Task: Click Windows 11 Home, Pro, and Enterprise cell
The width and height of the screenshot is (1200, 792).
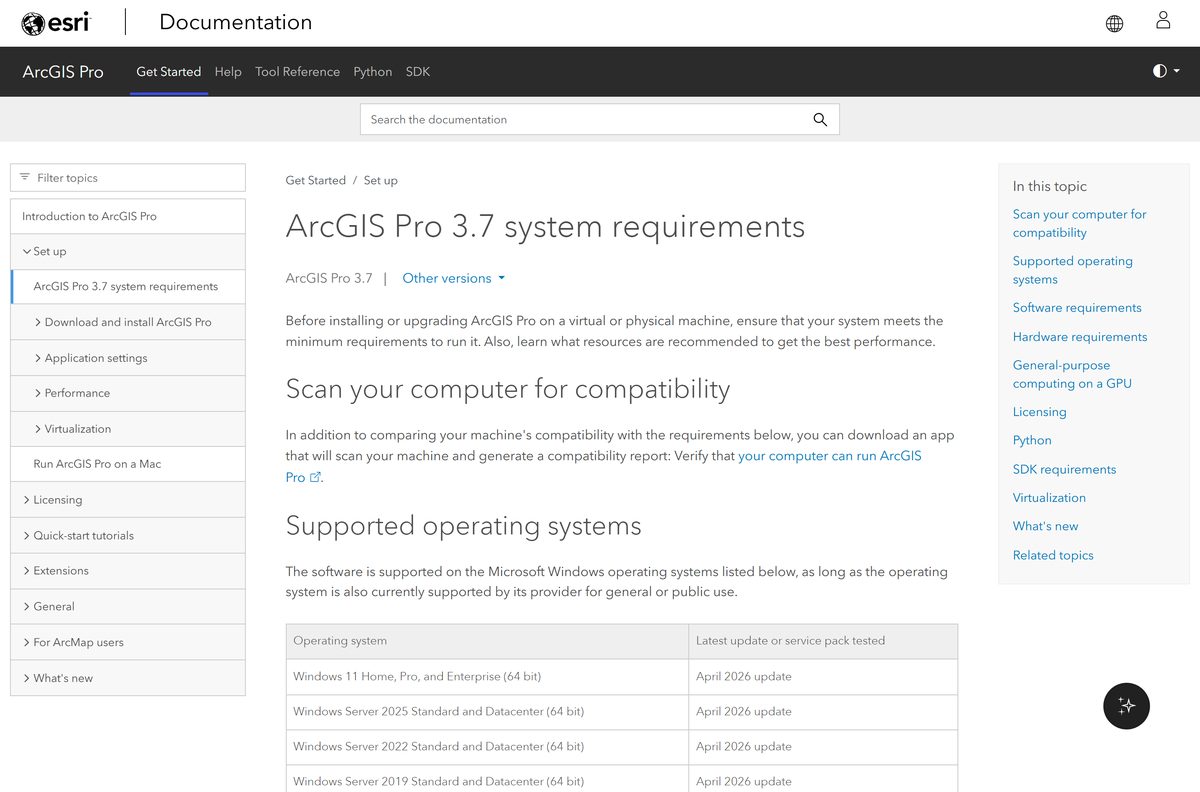Action: click(487, 677)
